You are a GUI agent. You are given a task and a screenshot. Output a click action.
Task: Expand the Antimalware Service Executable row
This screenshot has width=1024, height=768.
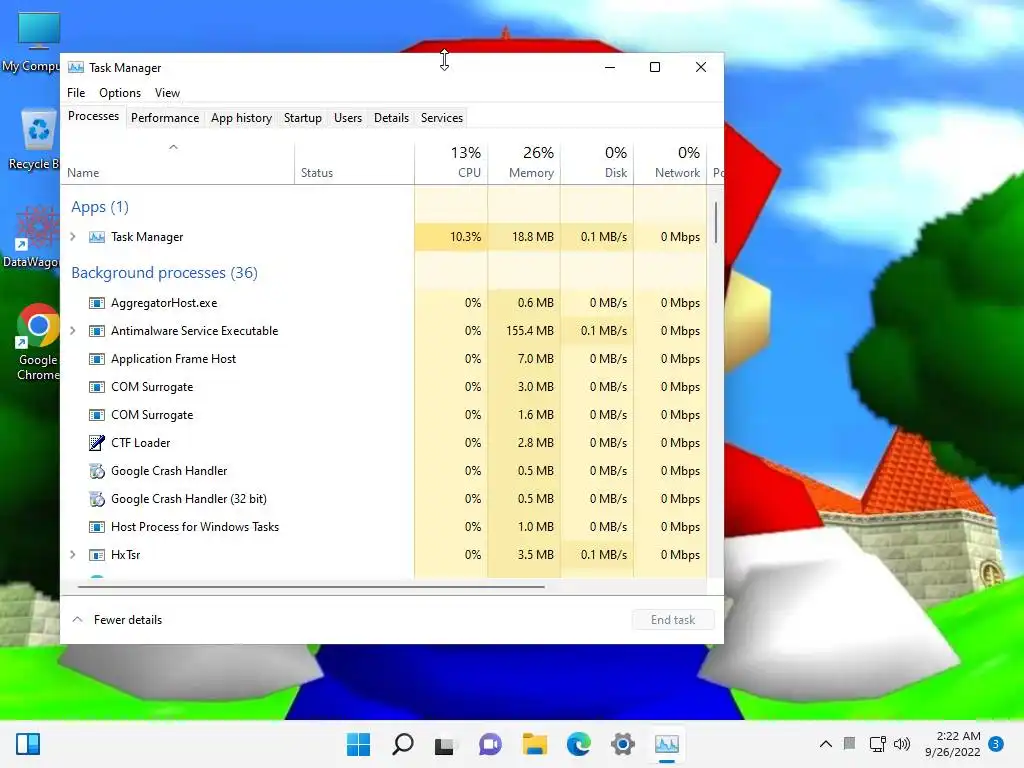click(73, 330)
